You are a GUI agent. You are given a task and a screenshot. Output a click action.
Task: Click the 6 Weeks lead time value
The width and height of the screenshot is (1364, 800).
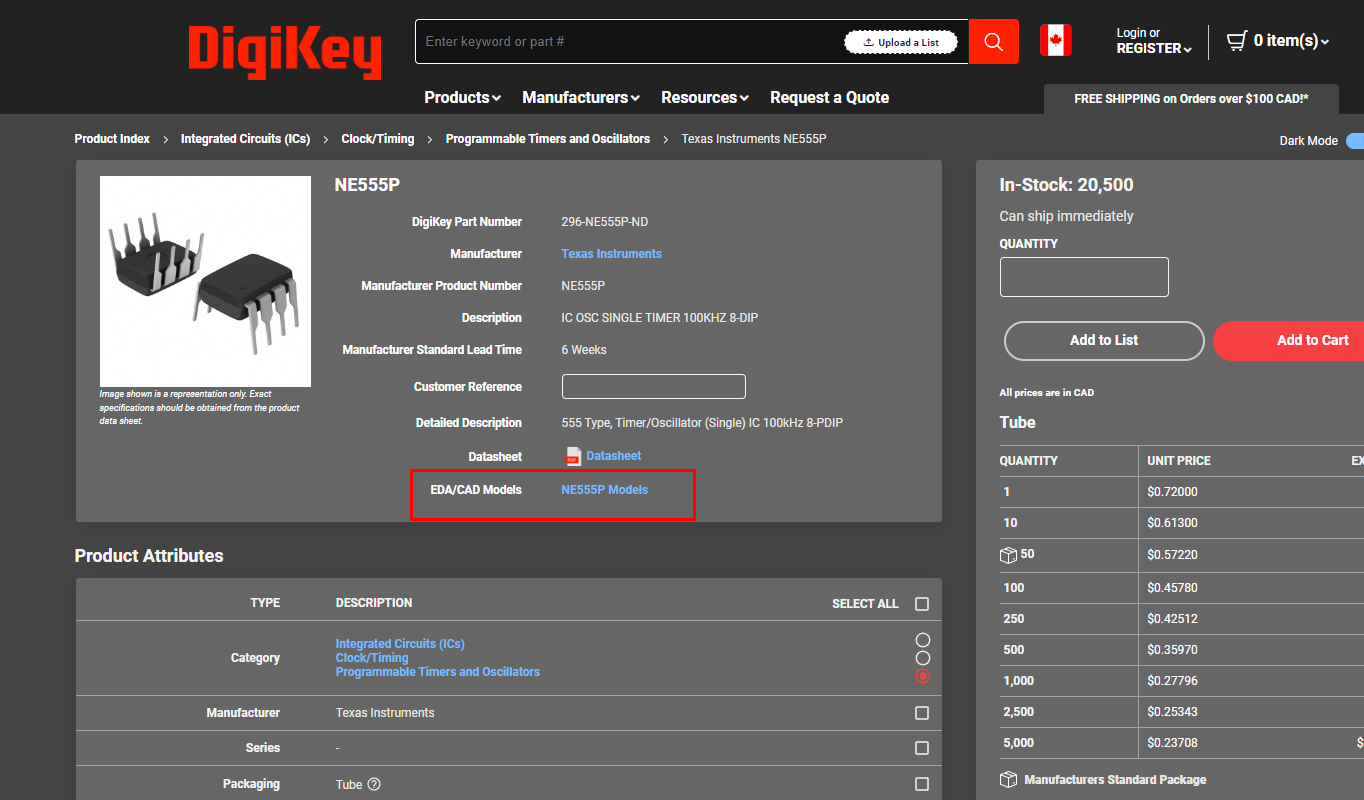click(584, 350)
